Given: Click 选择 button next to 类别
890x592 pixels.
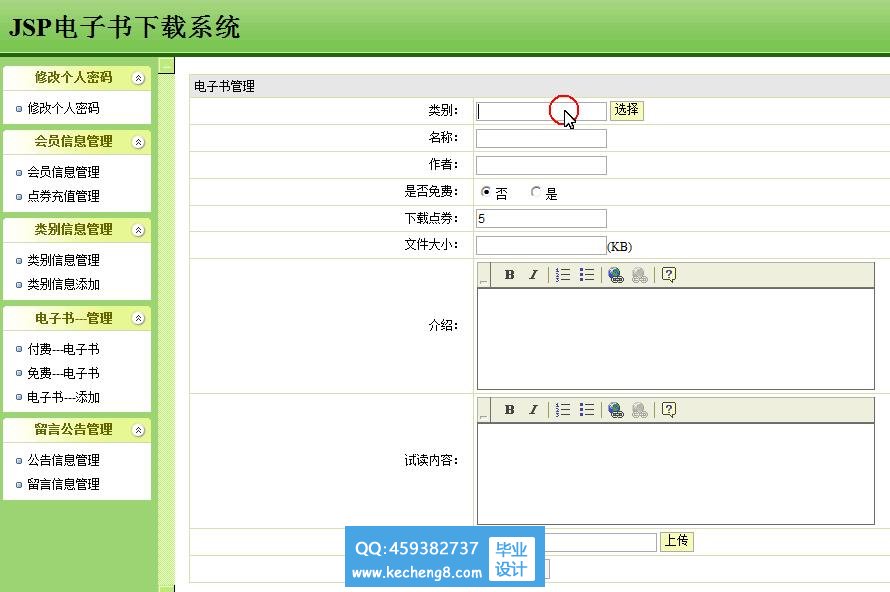Looking at the screenshot, I should [x=627, y=110].
